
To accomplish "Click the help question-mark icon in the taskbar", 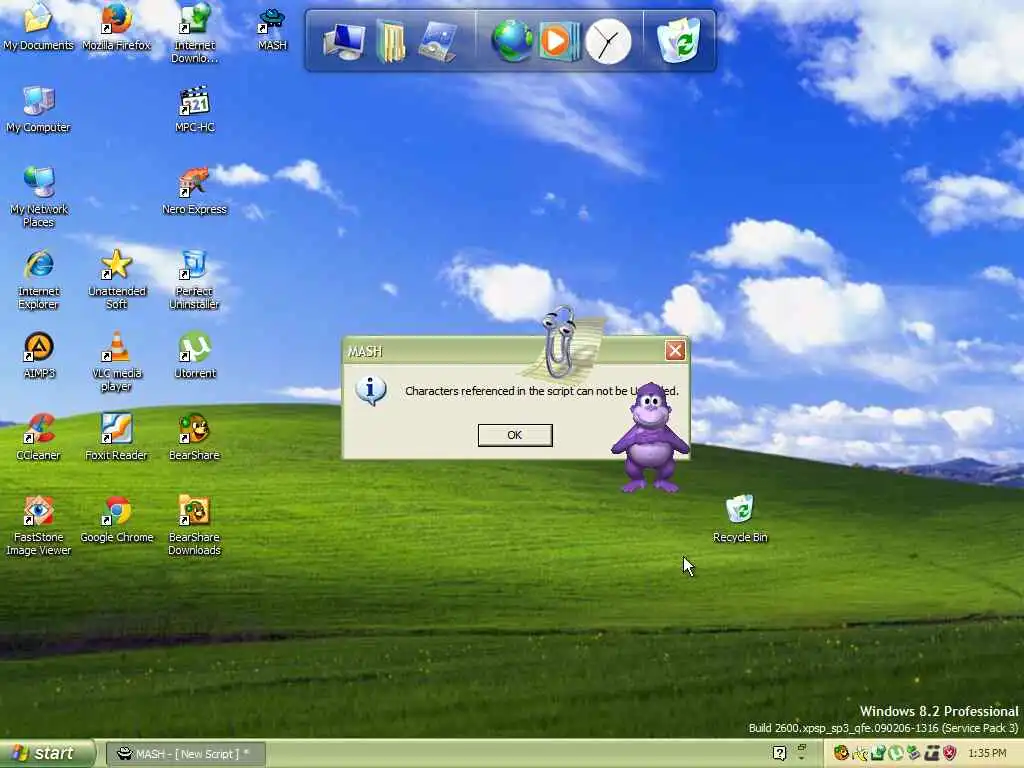I will [779, 754].
